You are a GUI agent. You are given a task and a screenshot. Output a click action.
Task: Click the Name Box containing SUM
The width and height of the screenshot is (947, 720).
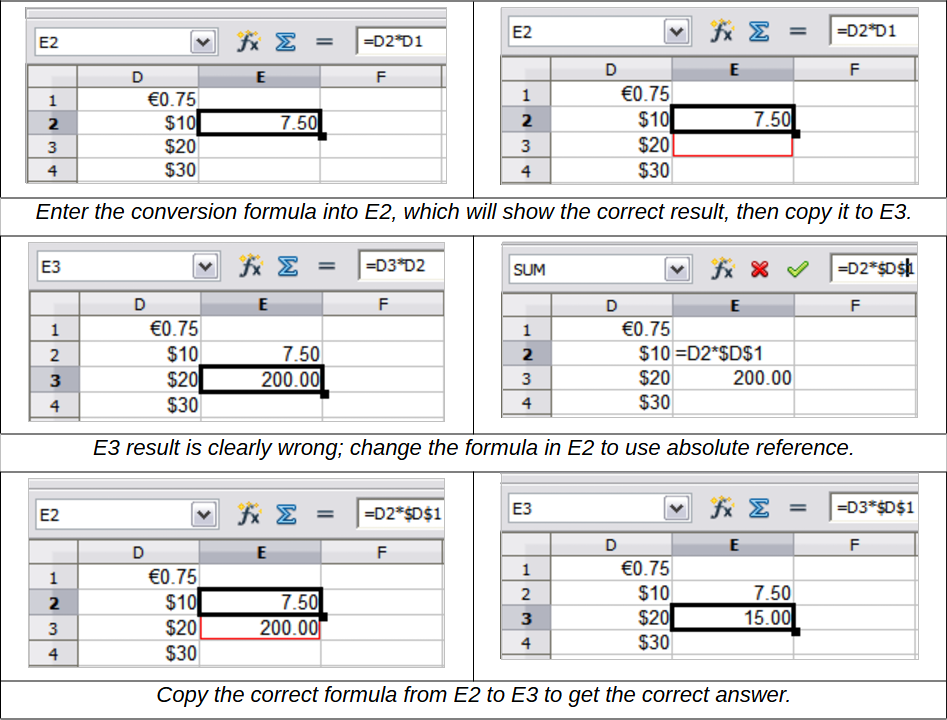click(x=584, y=269)
